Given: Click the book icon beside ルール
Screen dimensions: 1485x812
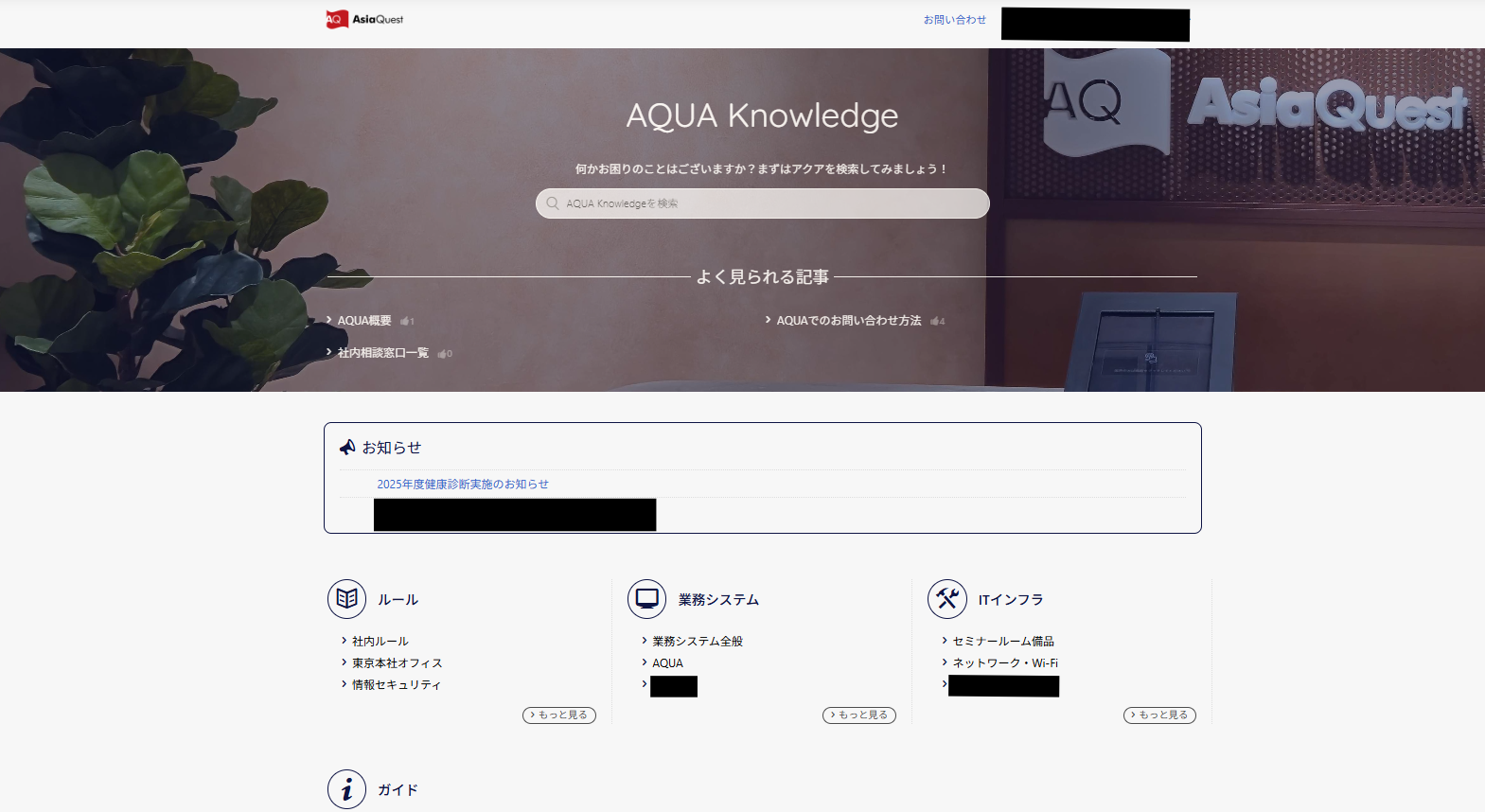Looking at the screenshot, I should point(346,599).
